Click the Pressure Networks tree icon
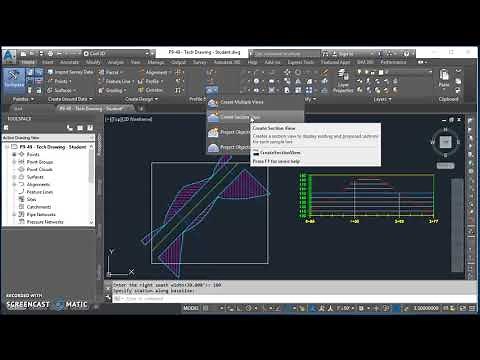Viewport: 480px width, 360px height. [22, 222]
